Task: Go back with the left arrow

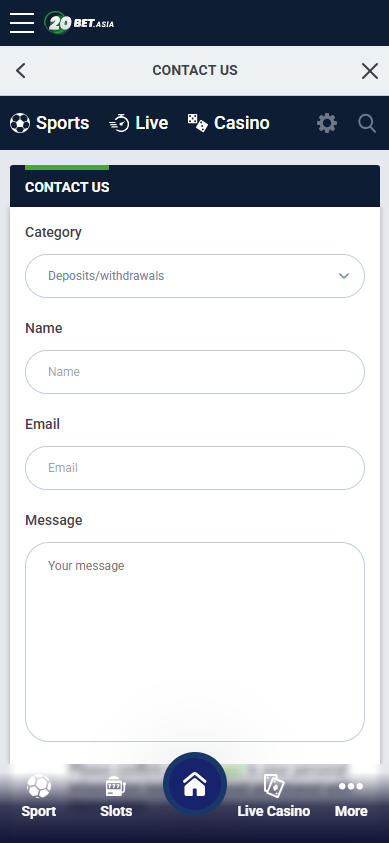Action: pos(20,70)
